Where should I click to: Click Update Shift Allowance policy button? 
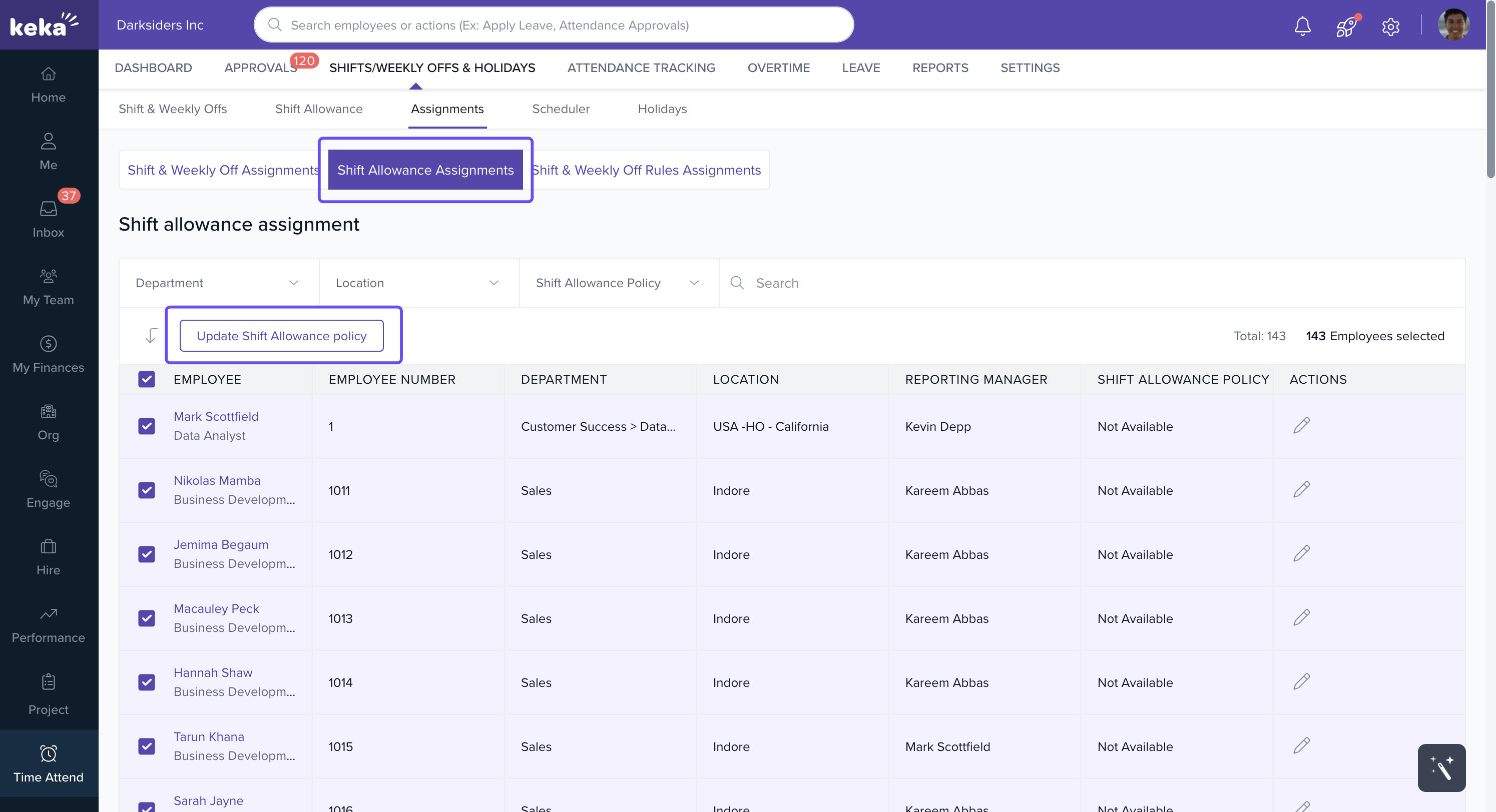point(281,336)
